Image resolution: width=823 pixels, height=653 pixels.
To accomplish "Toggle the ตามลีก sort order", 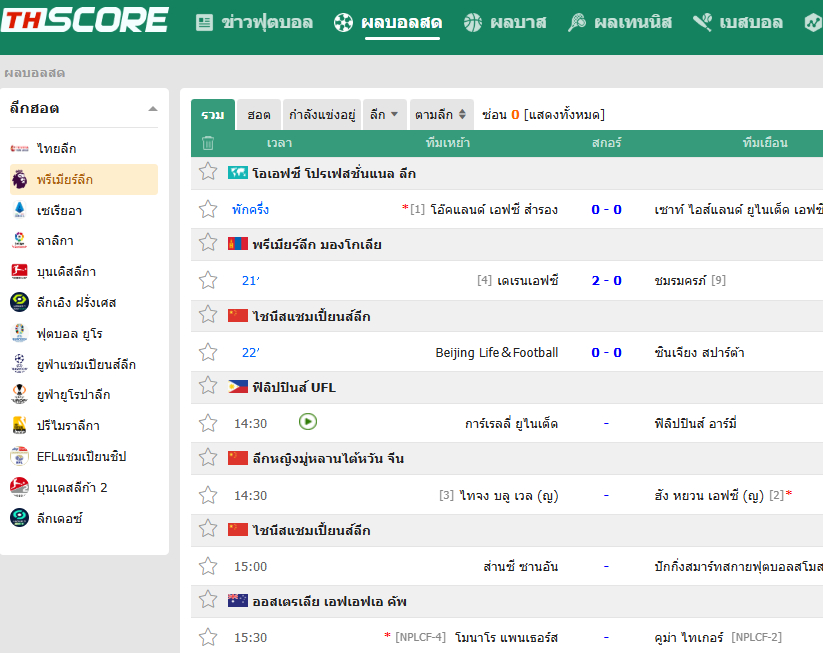I will 441,114.
